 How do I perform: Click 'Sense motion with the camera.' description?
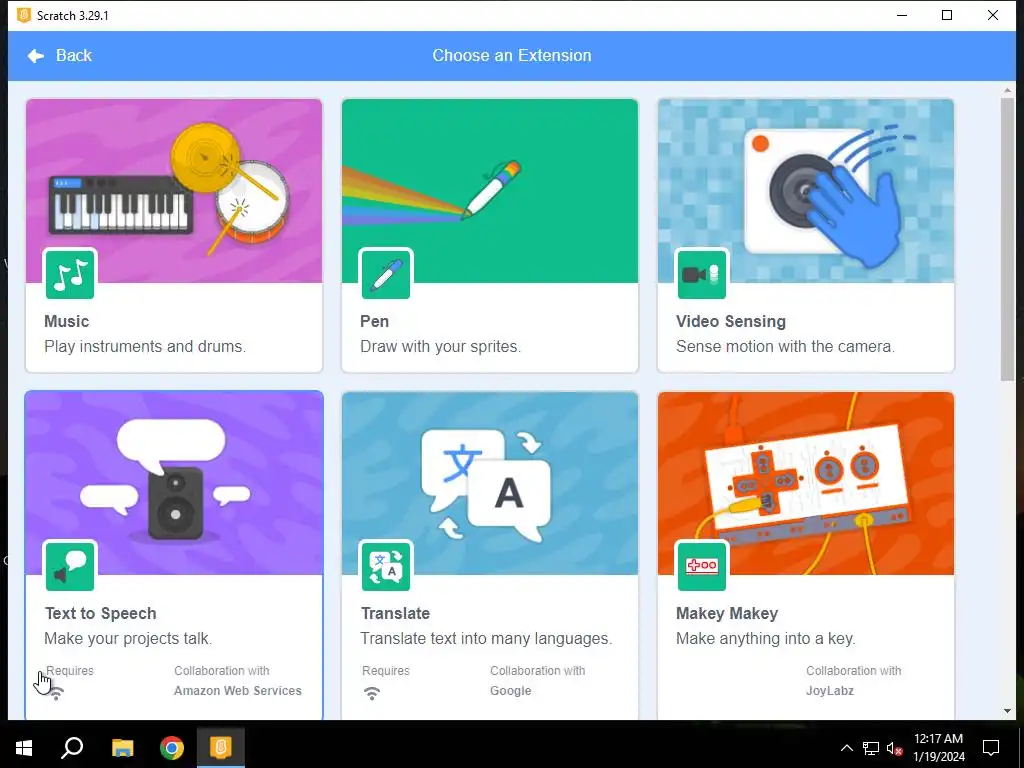pos(785,346)
